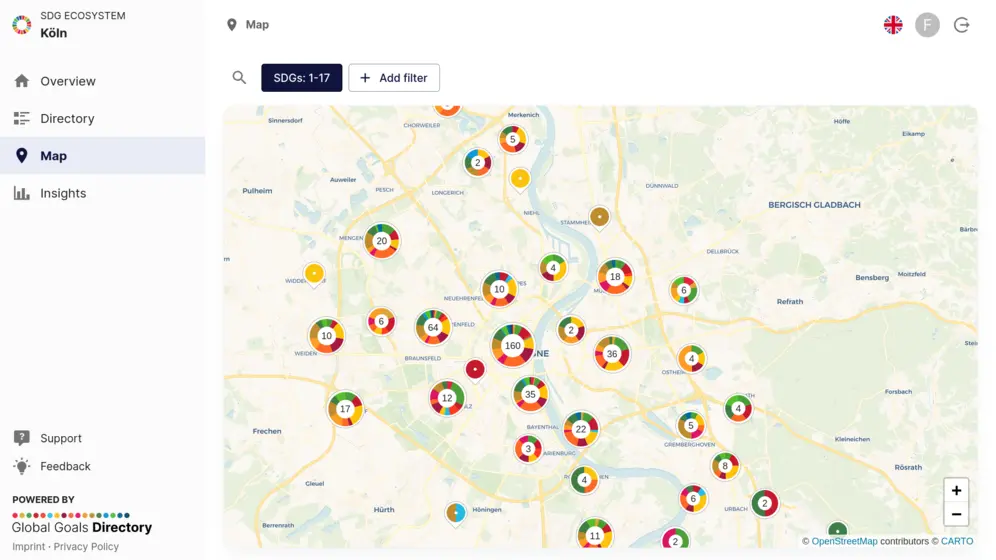Open the Privacy Policy link
This screenshot has width=996, height=560.
coord(86,546)
